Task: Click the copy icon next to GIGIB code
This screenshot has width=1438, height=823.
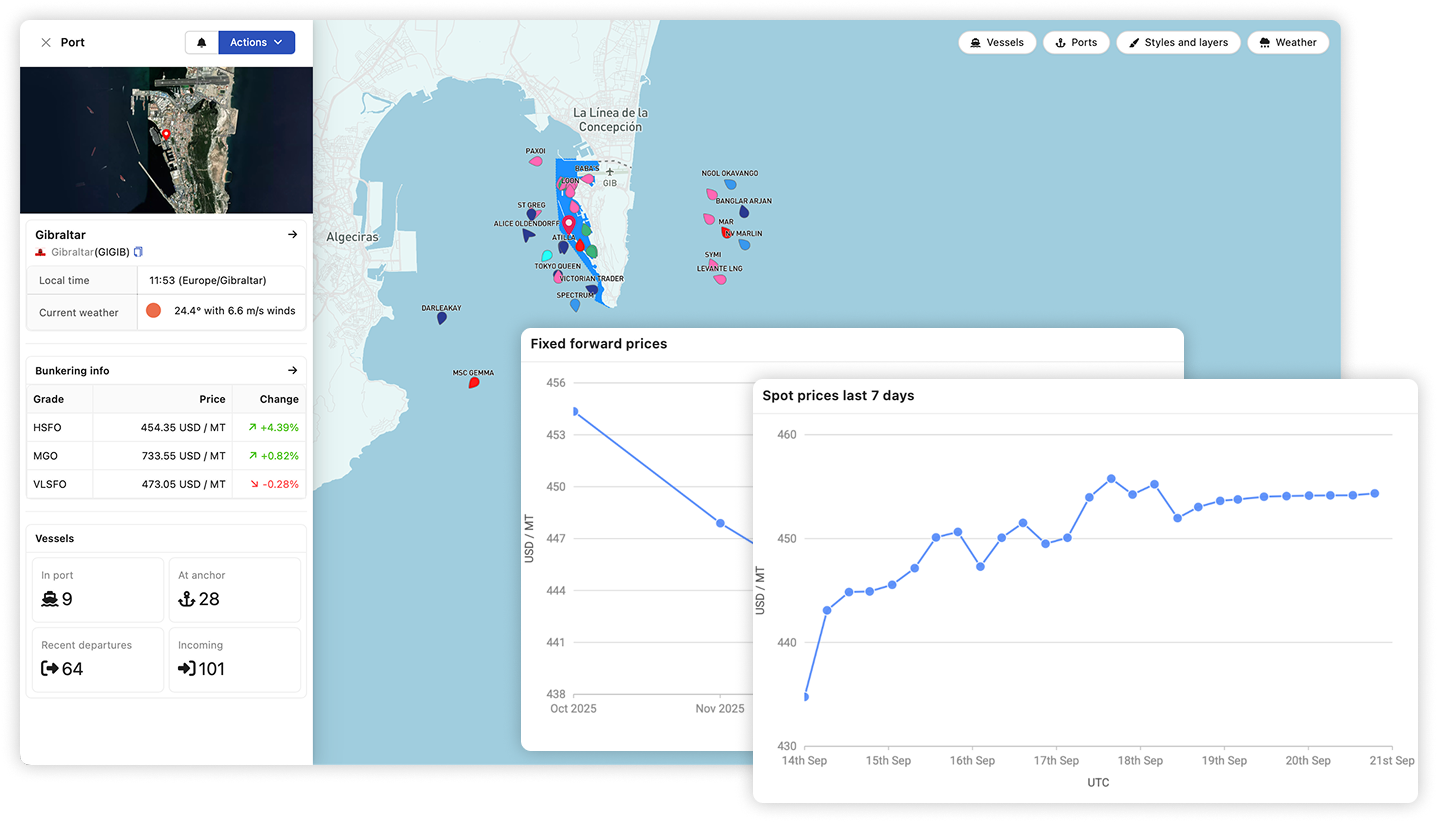Action: pos(138,252)
